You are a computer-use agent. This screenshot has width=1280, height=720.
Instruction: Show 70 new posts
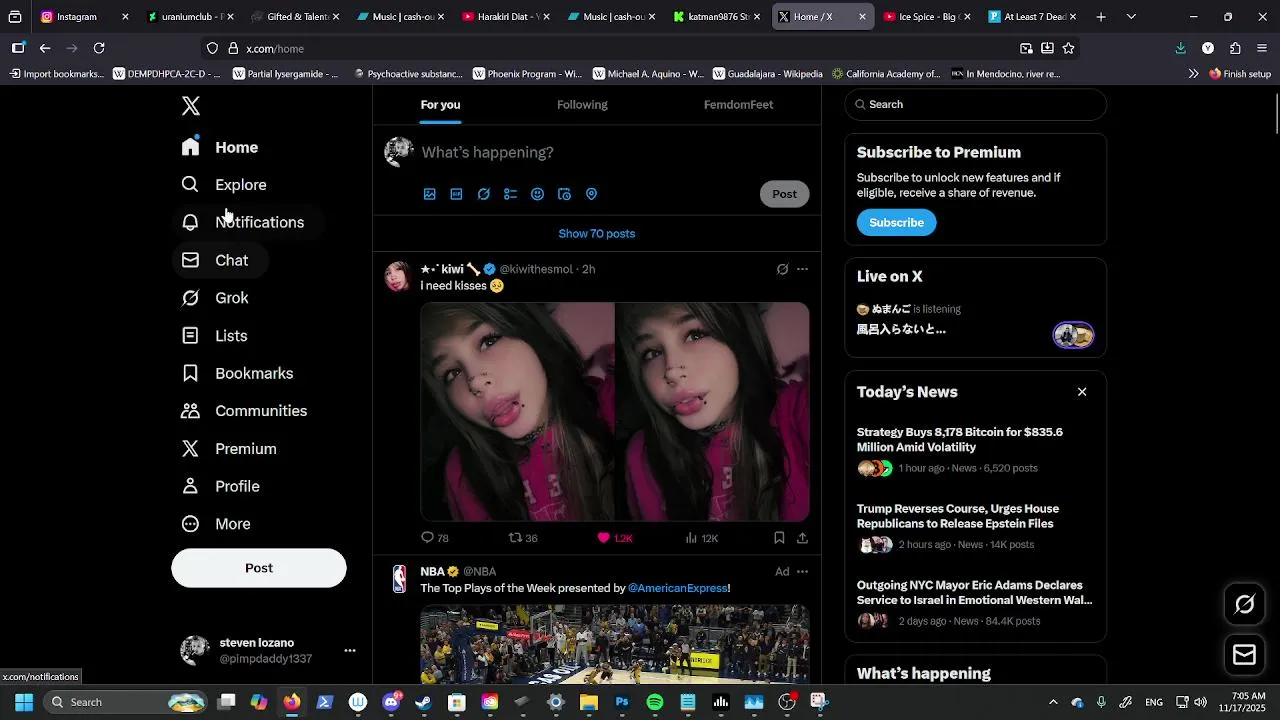click(597, 234)
